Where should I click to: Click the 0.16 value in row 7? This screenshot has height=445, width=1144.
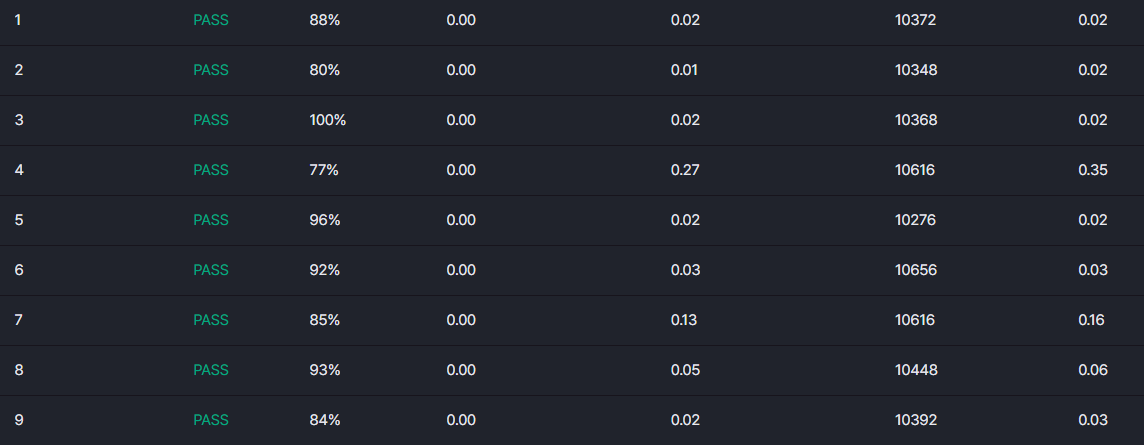pyautogui.click(x=1091, y=320)
